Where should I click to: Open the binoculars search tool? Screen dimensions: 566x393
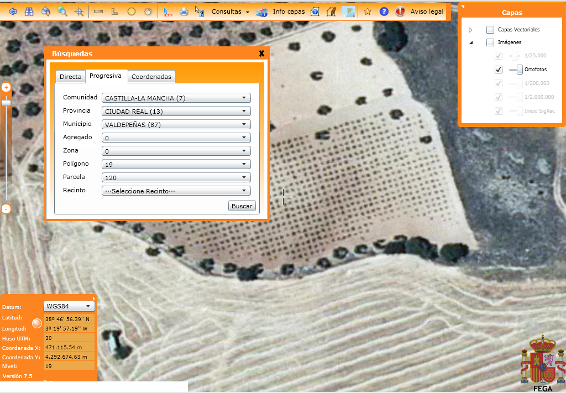pyautogui.click(x=29, y=12)
